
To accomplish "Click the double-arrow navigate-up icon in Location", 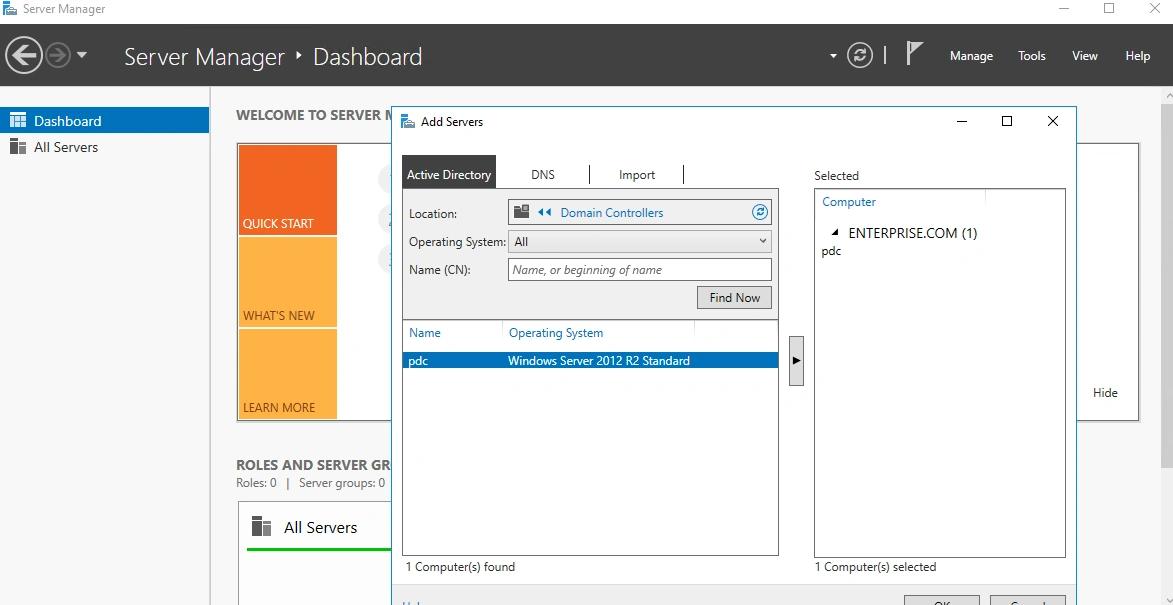I will [x=545, y=212].
